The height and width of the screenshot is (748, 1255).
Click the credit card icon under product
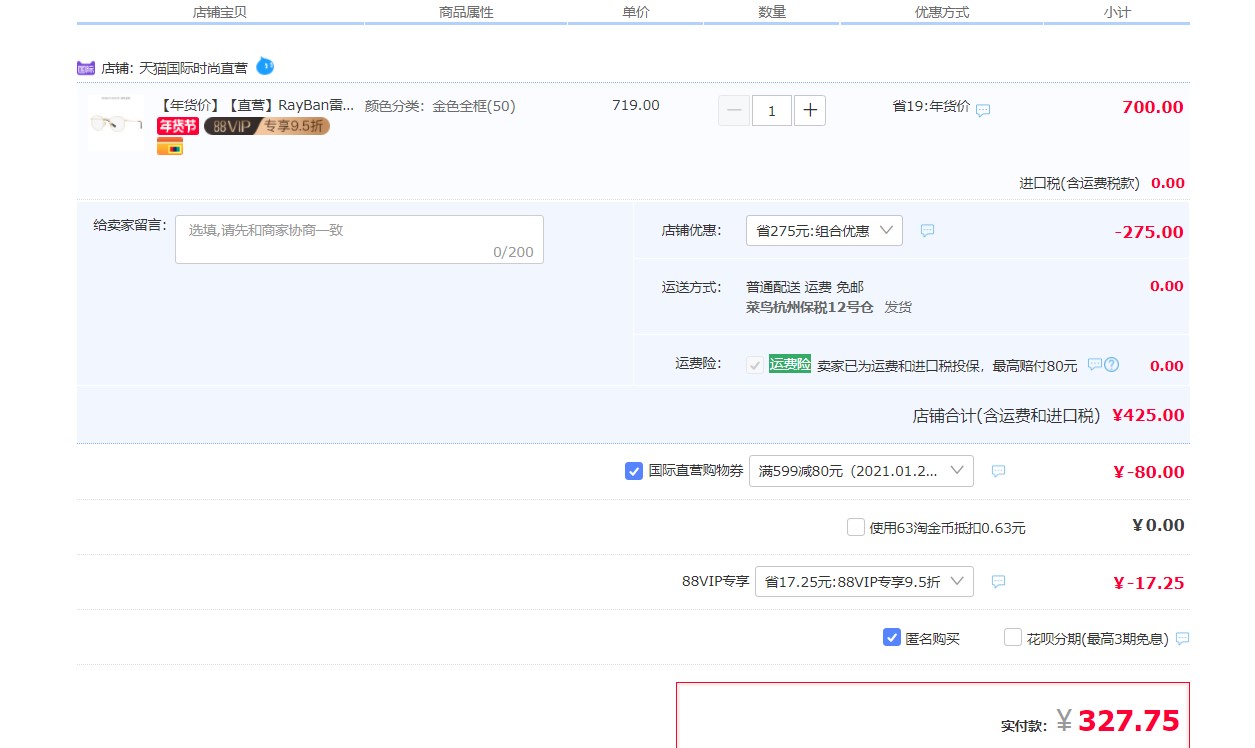(x=170, y=147)
